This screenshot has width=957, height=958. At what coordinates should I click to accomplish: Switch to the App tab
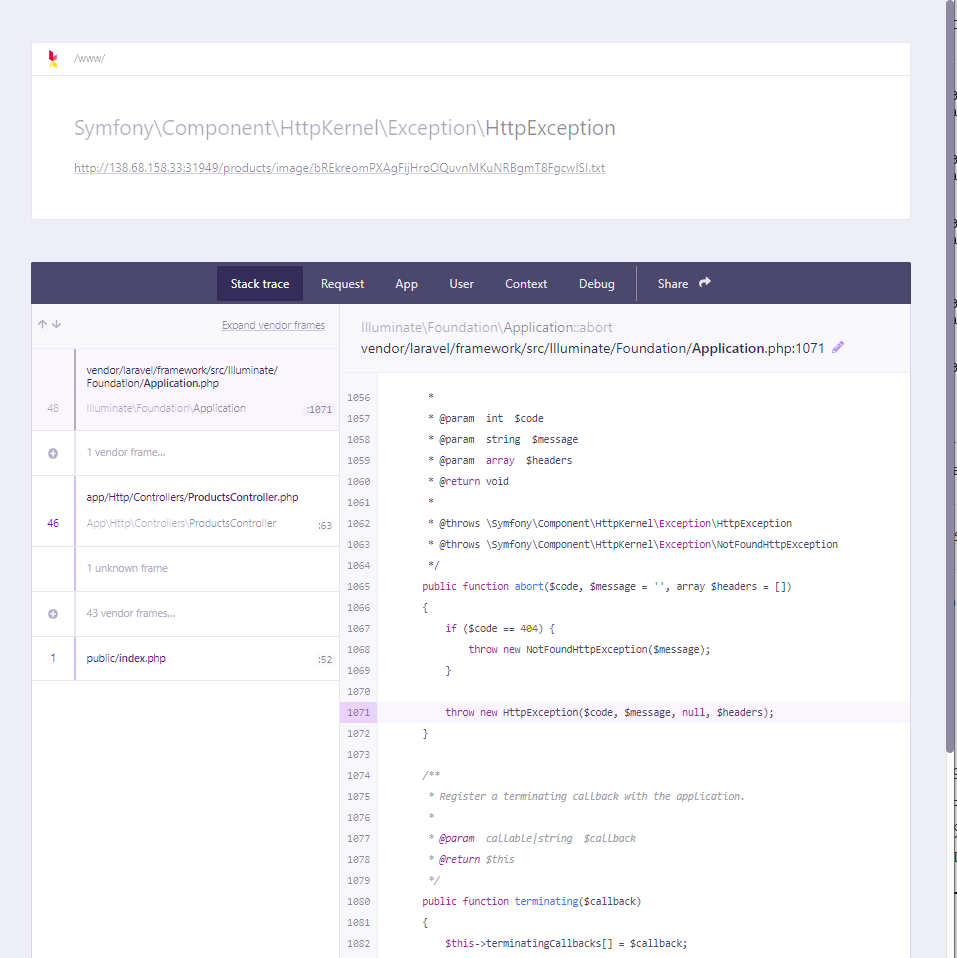coord(406,283)
